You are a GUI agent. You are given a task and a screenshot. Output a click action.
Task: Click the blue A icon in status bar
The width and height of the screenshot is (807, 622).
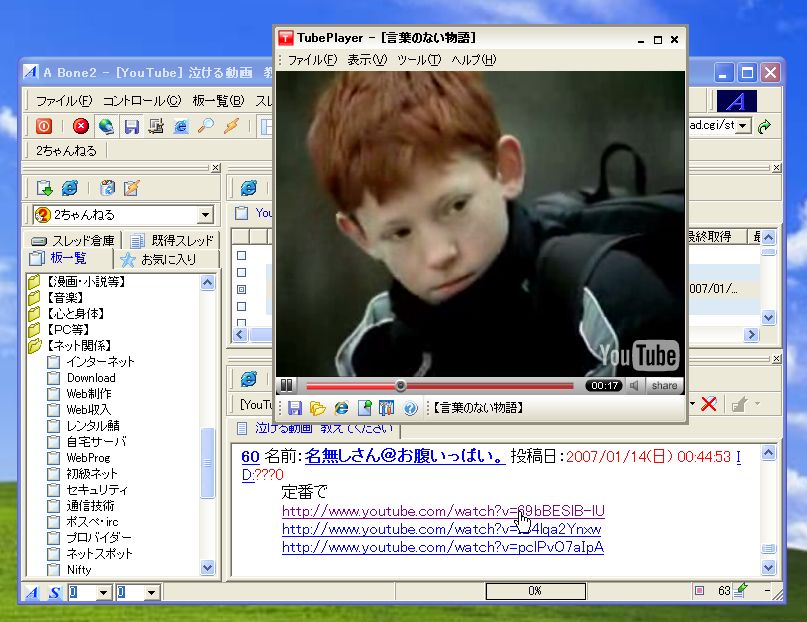coord(31,593)
